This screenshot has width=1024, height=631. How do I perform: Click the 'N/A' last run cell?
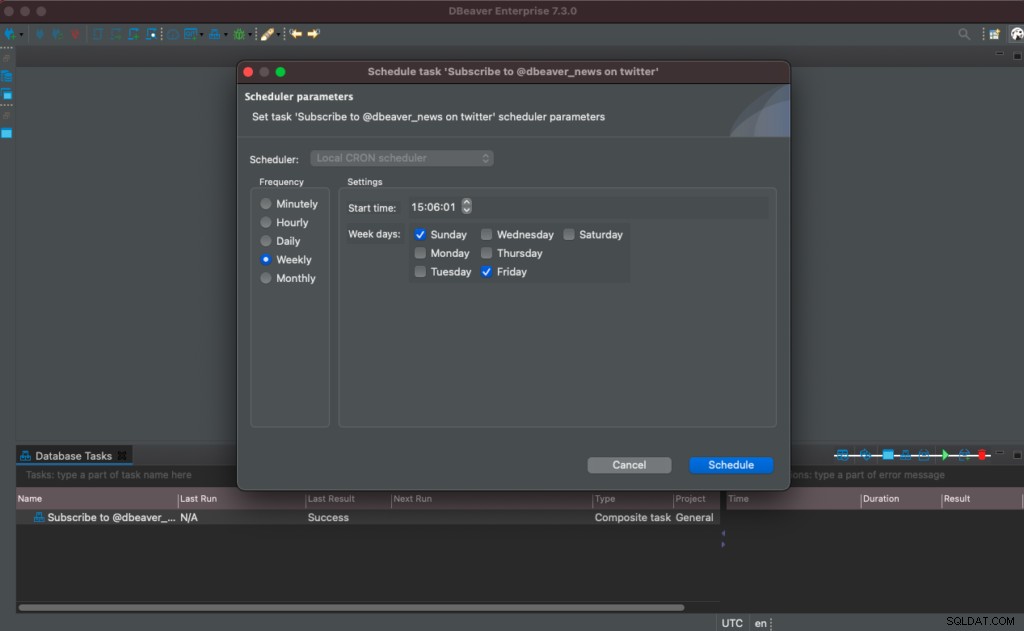pyautogui.click(x=189, y=517)
